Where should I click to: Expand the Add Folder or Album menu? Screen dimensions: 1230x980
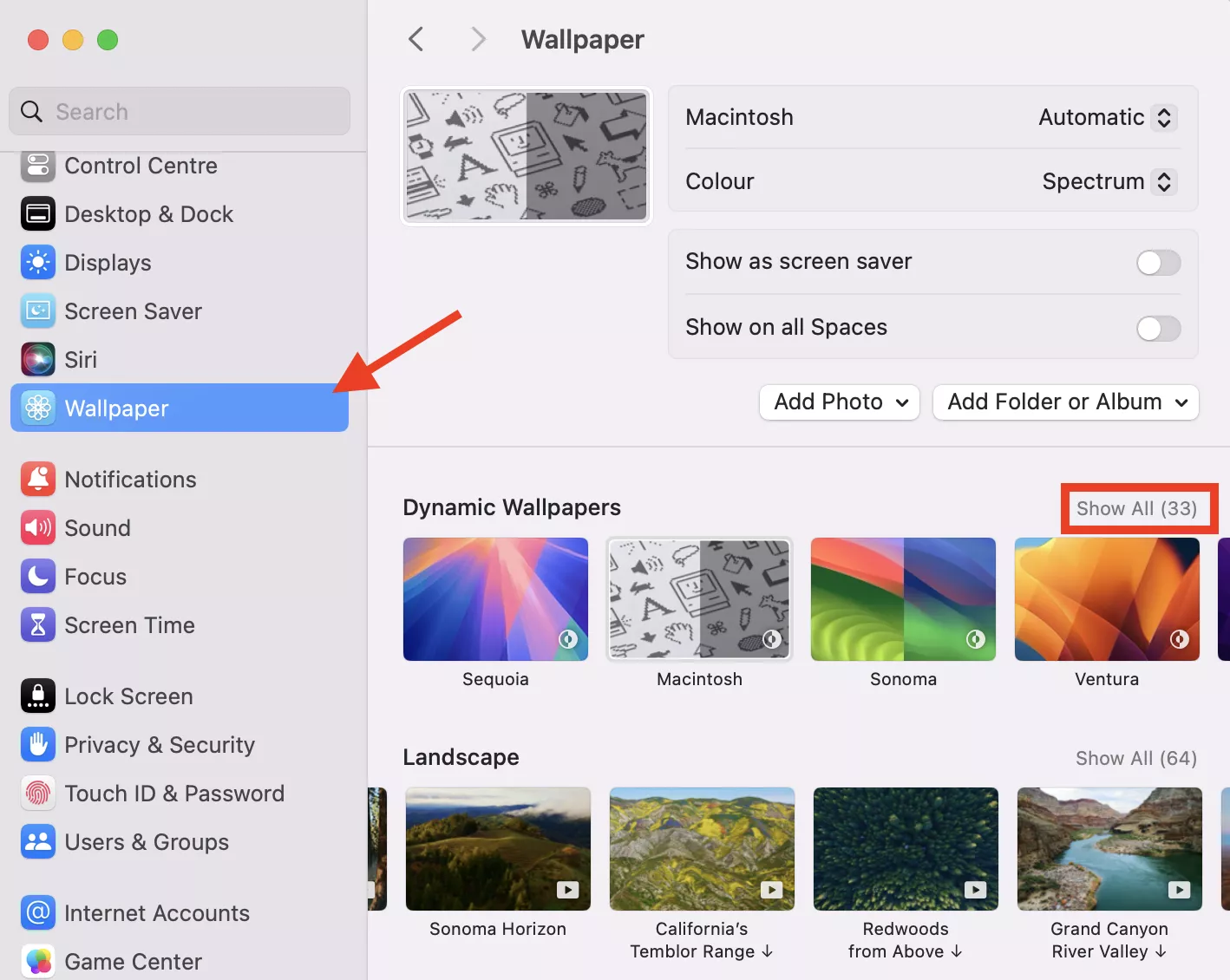(x=1065, y=402)
